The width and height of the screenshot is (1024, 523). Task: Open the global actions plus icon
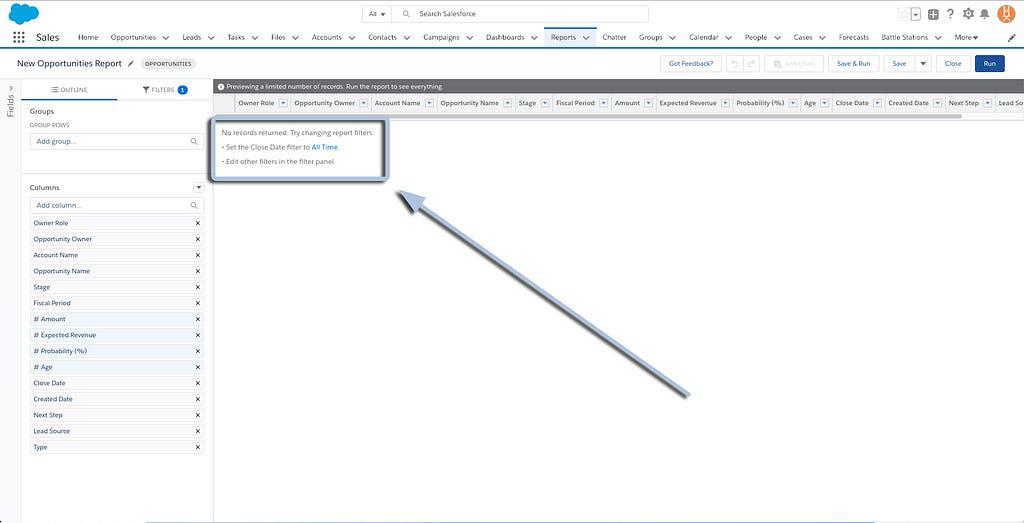(x=933, y=14)
